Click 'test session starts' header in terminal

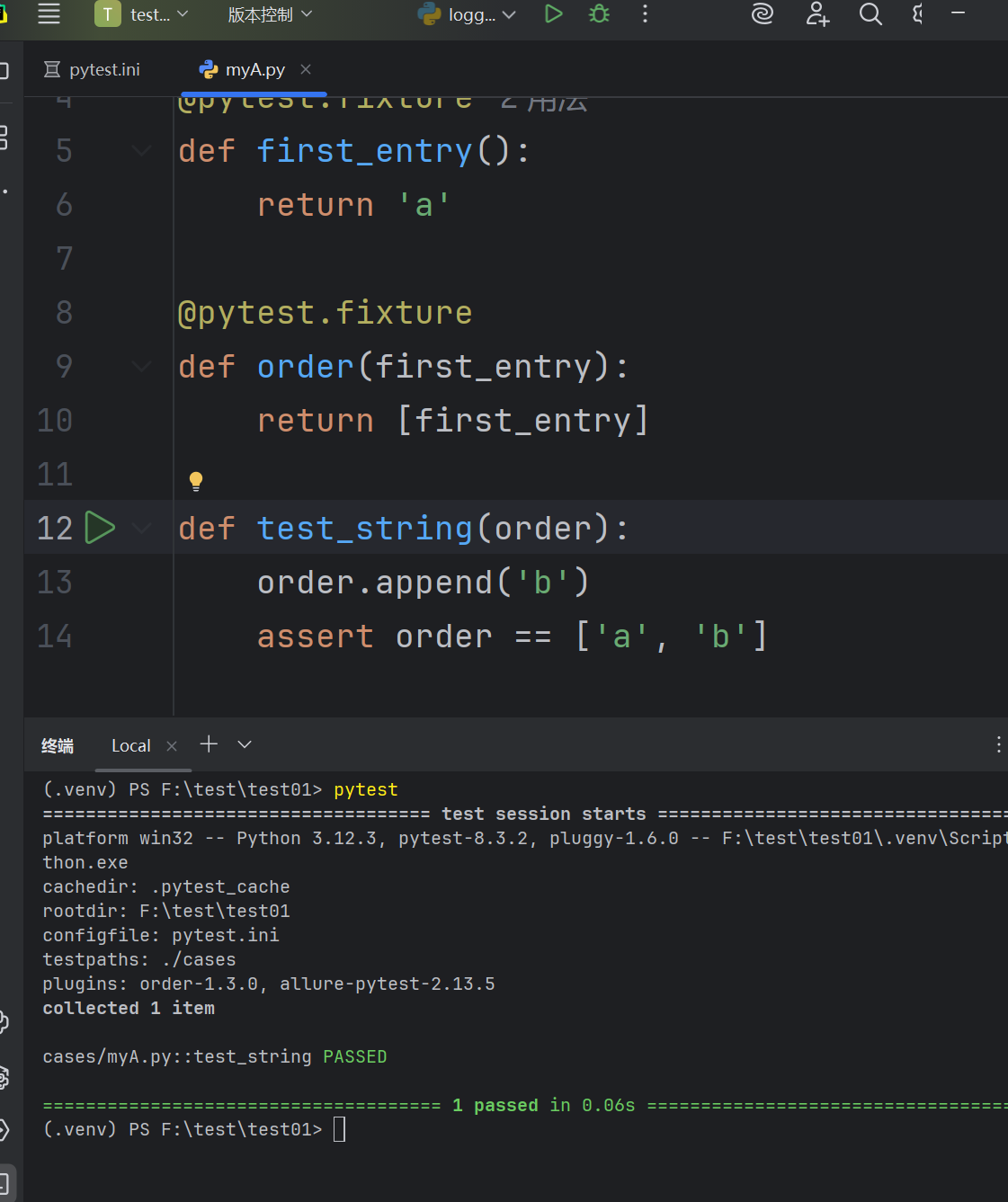click(543, 814)
